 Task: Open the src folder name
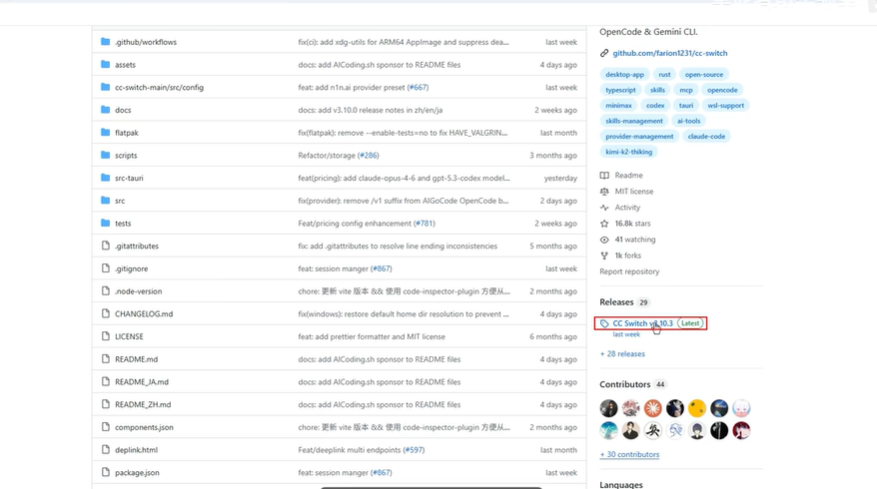click(x=120, y=200)
